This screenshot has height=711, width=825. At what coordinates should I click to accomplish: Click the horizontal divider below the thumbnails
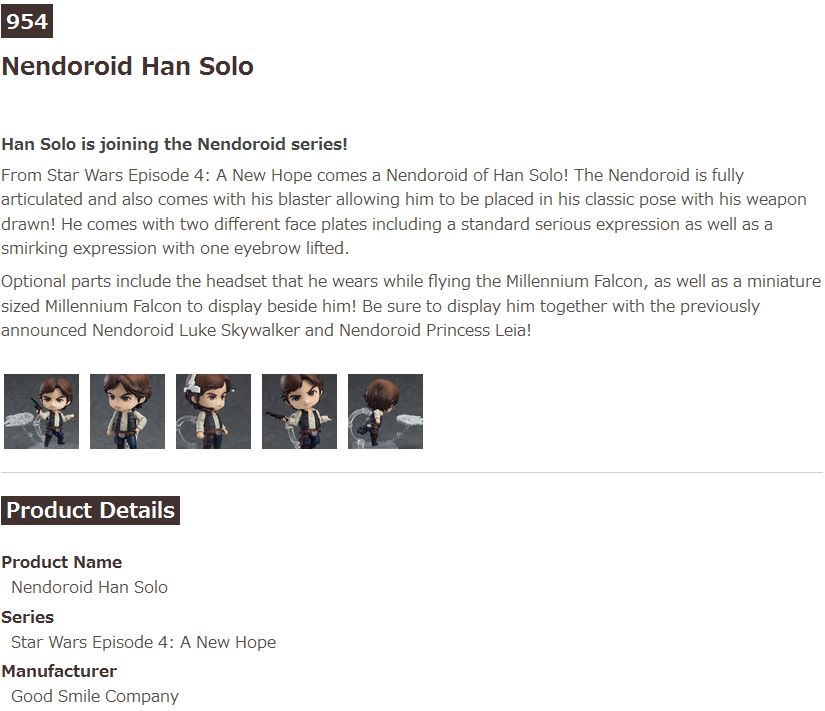tap(412, 472)
